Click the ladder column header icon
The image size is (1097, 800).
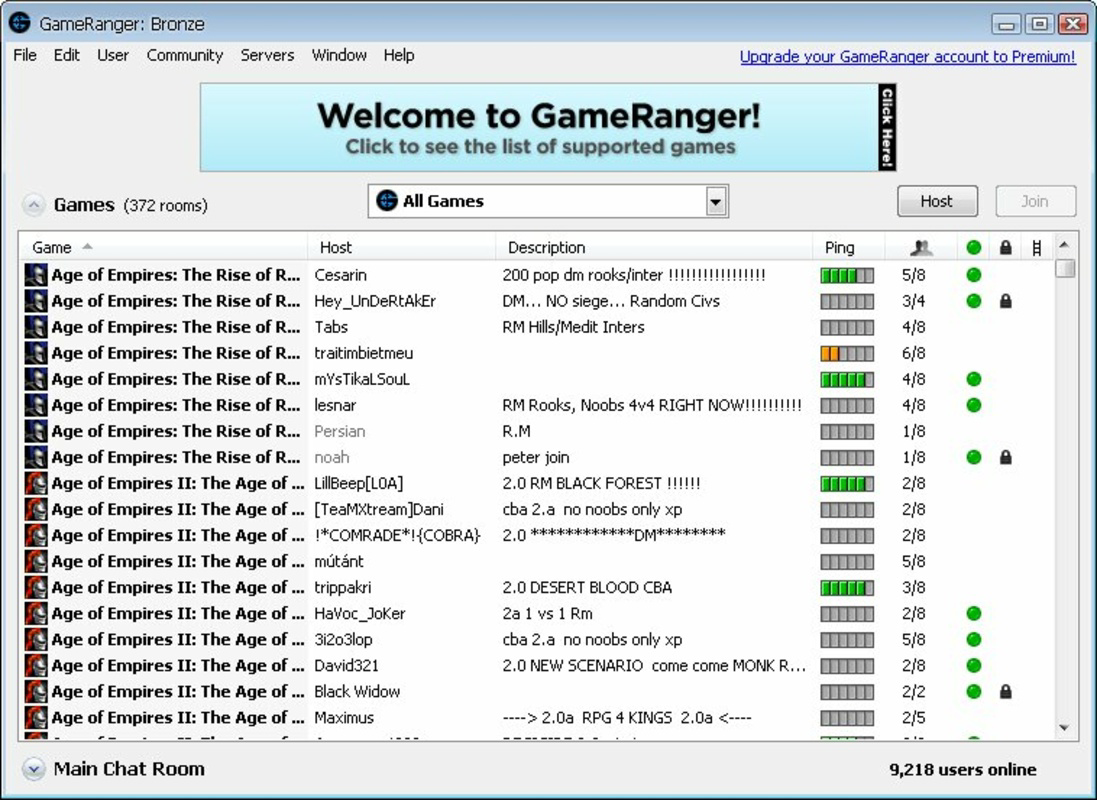(x=1037, y=247)
